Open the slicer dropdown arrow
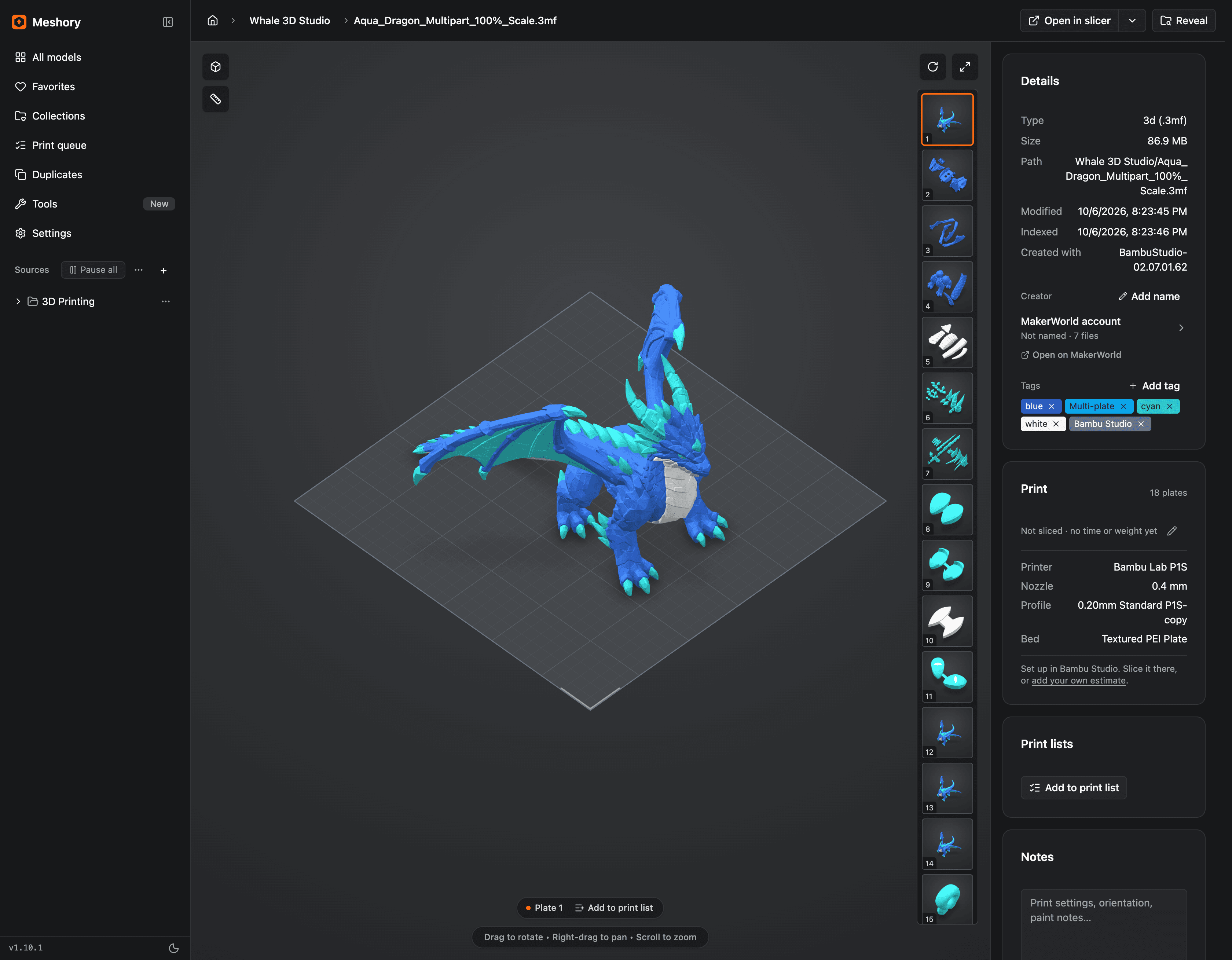The width and height of the screenshot is (1232, 960). [x=1132, y=21]
